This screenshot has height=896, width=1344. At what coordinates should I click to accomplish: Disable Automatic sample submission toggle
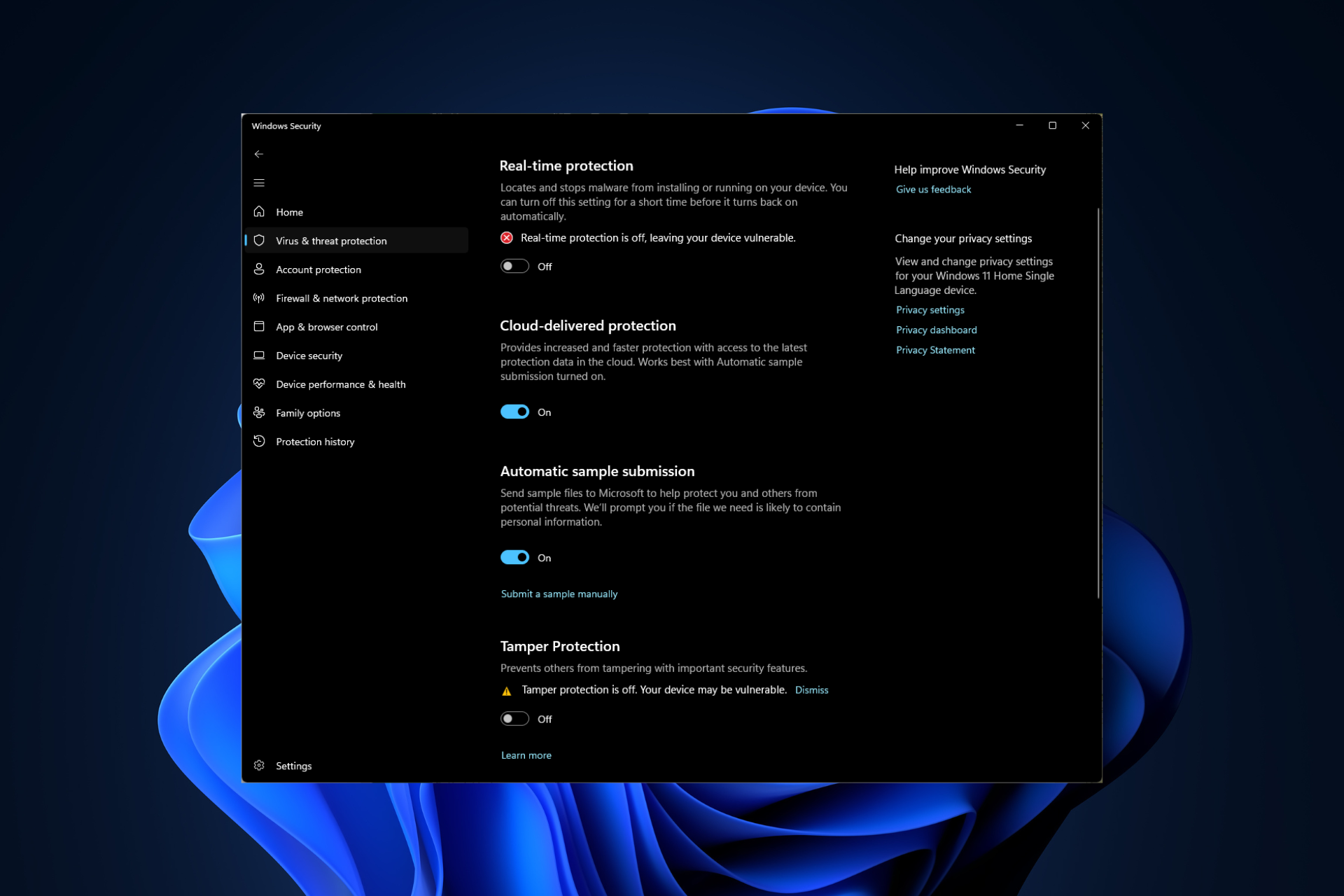tap(515, 557)
